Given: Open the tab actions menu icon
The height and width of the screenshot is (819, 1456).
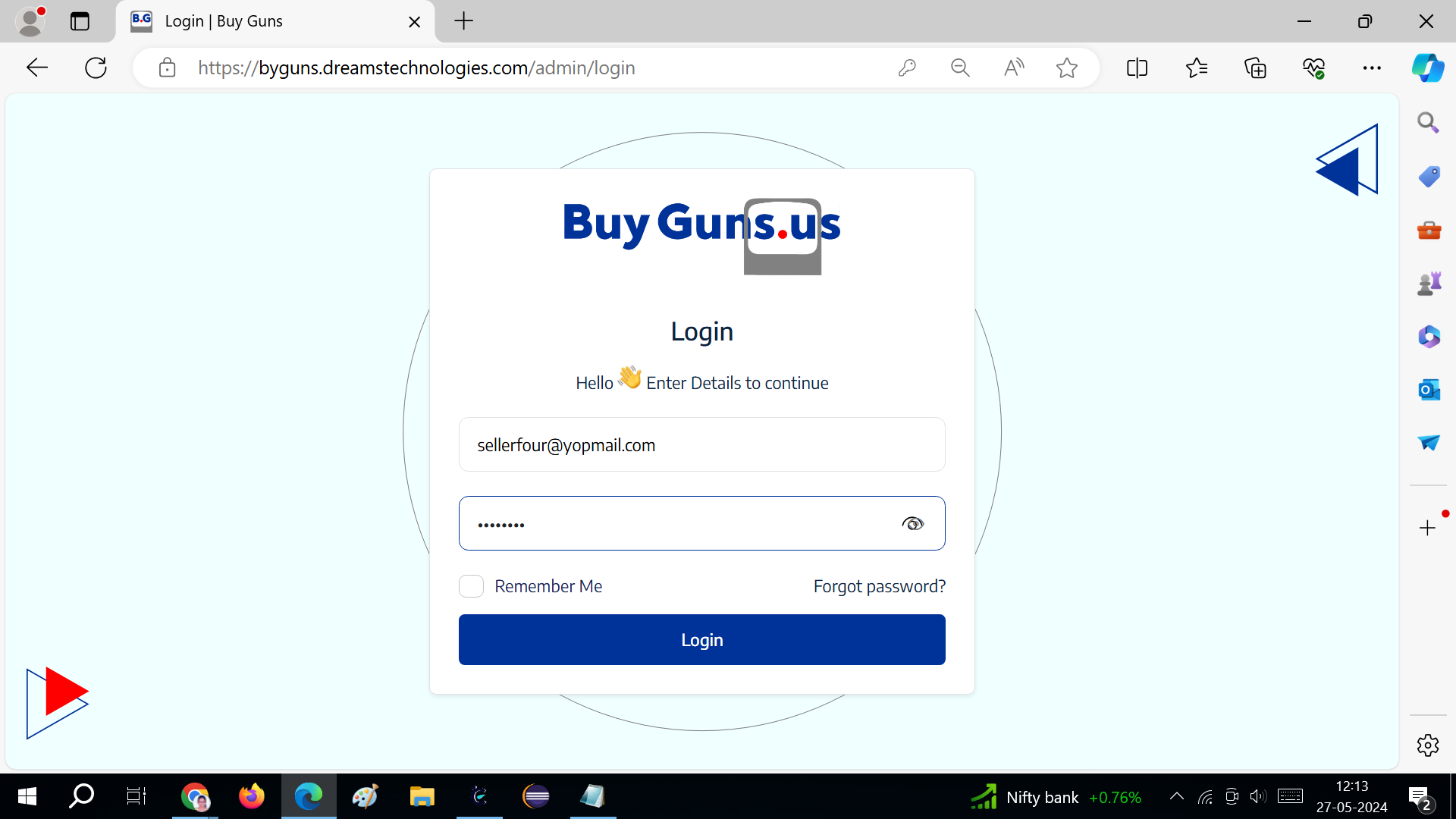Looking at the screenshot, I should [80, 21].
